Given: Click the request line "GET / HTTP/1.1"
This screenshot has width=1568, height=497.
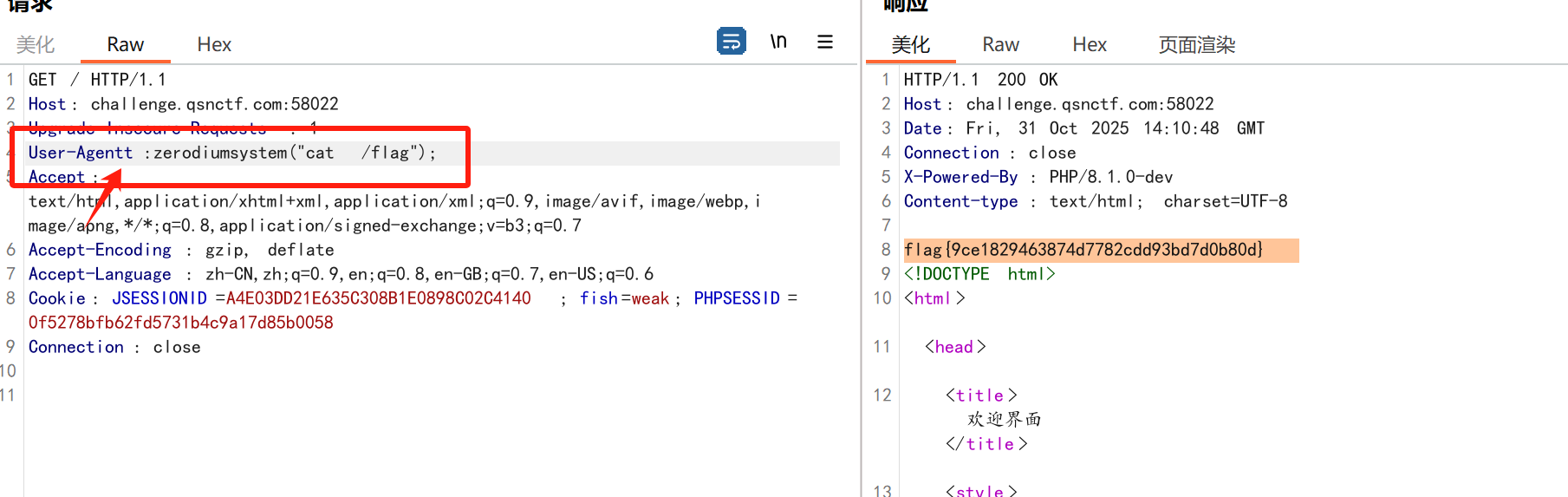Looking at the screenshot, I should coord(97,80).
